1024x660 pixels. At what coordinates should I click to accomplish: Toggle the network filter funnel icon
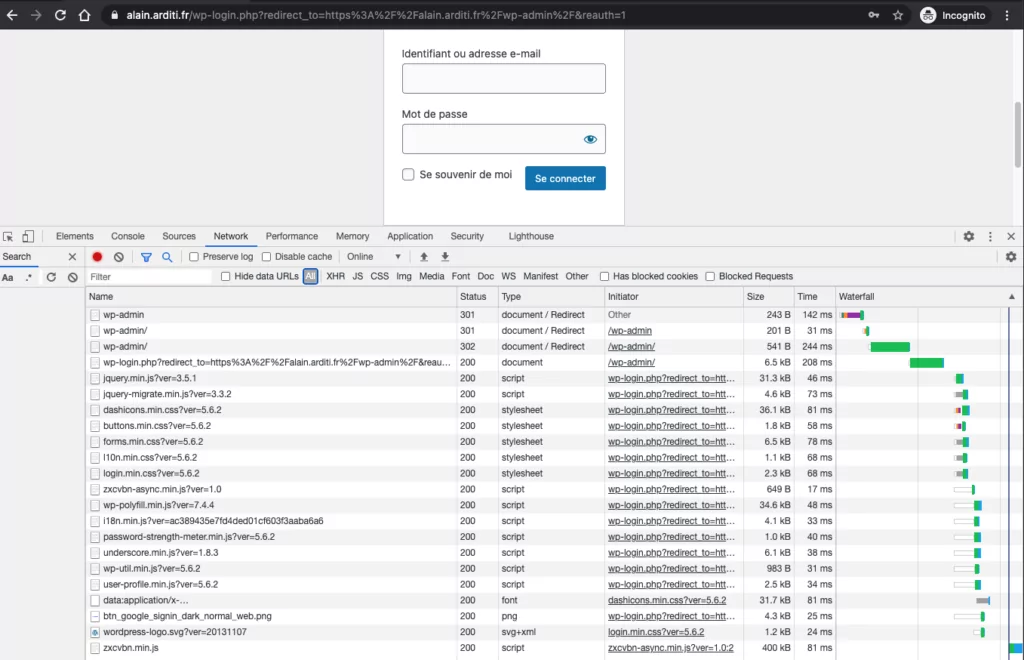coord(146,257)
